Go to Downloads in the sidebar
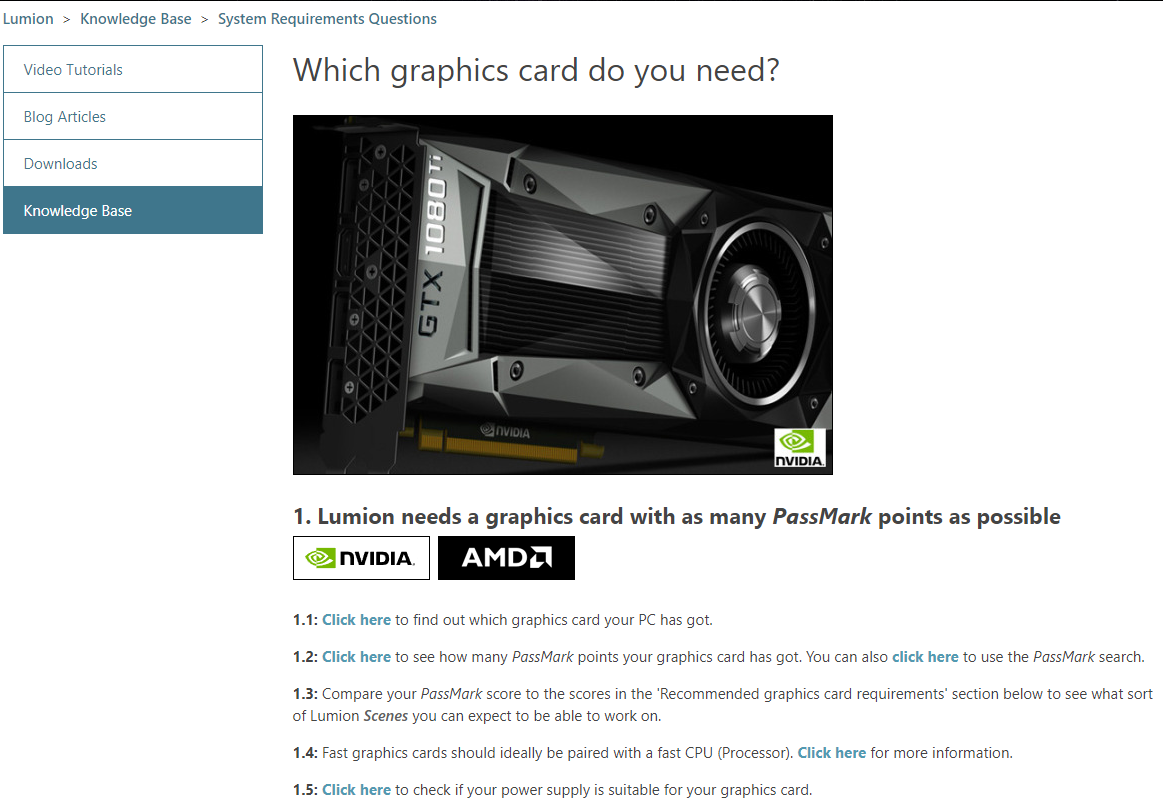 [x=133, y=163]
